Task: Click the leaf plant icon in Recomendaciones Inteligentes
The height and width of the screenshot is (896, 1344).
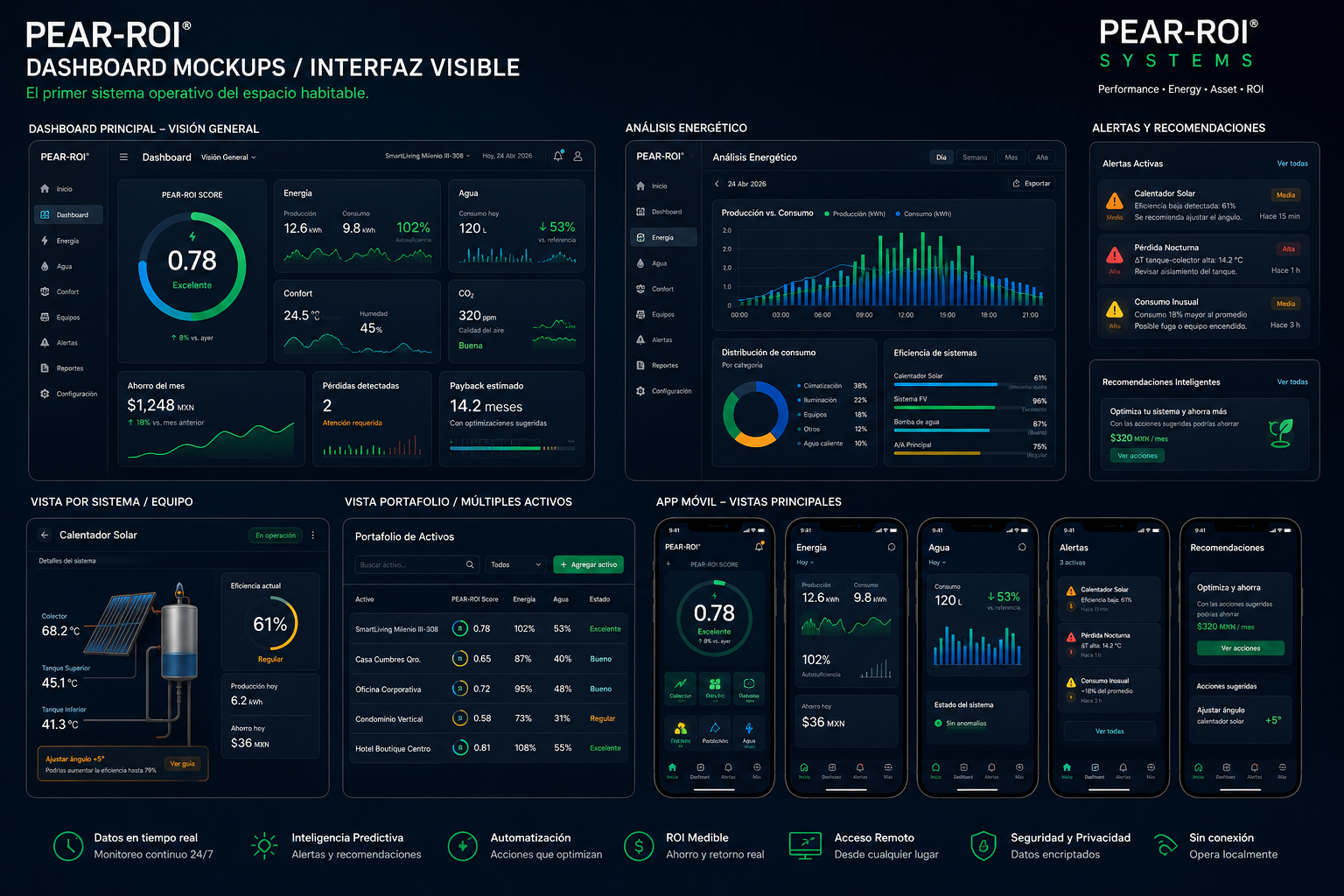Action: coord(1280,433)
